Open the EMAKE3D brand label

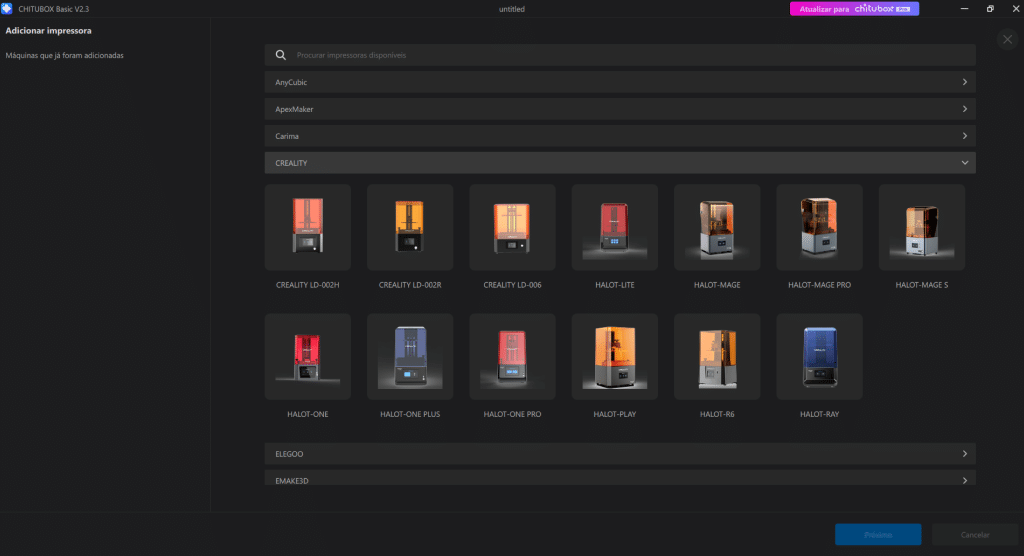(x=292, y=480)
